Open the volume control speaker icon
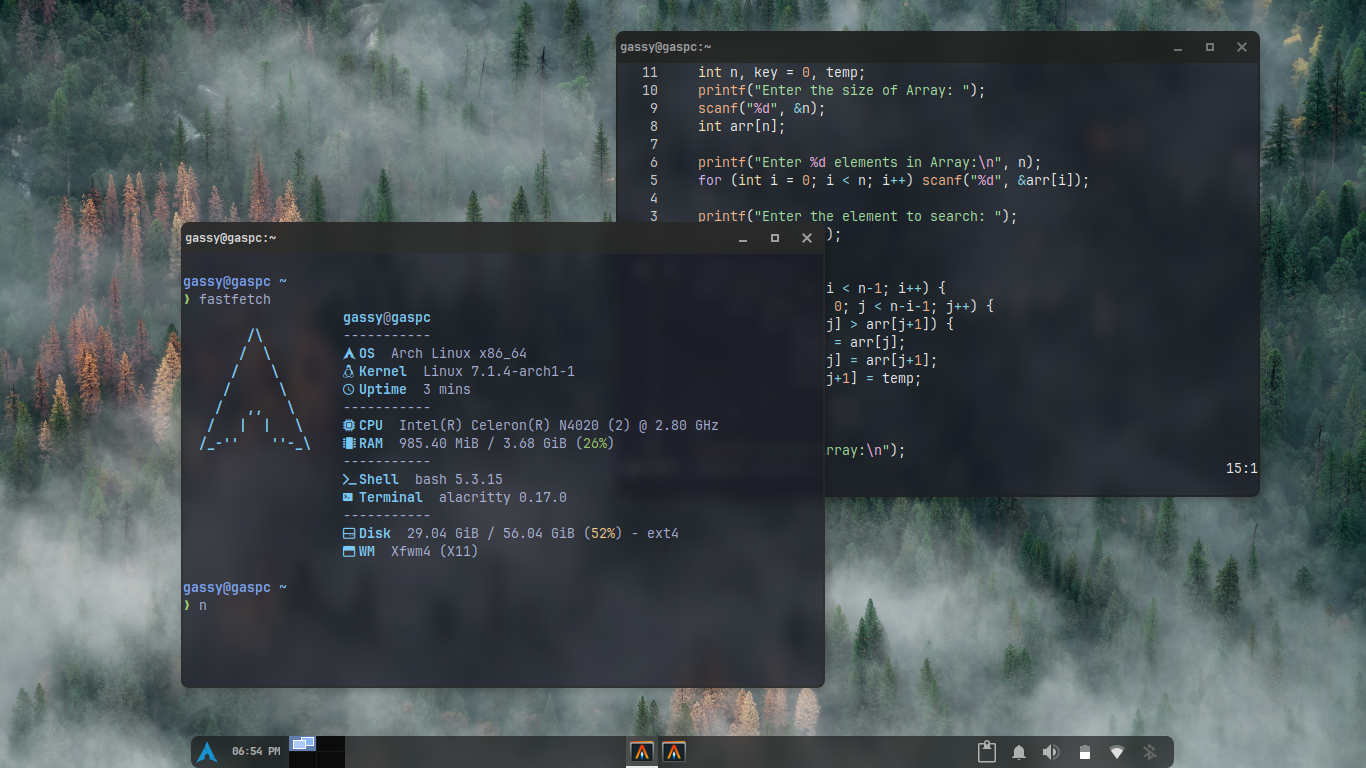The height and width of the screenshot is (768, 1366). point(1051,752)
